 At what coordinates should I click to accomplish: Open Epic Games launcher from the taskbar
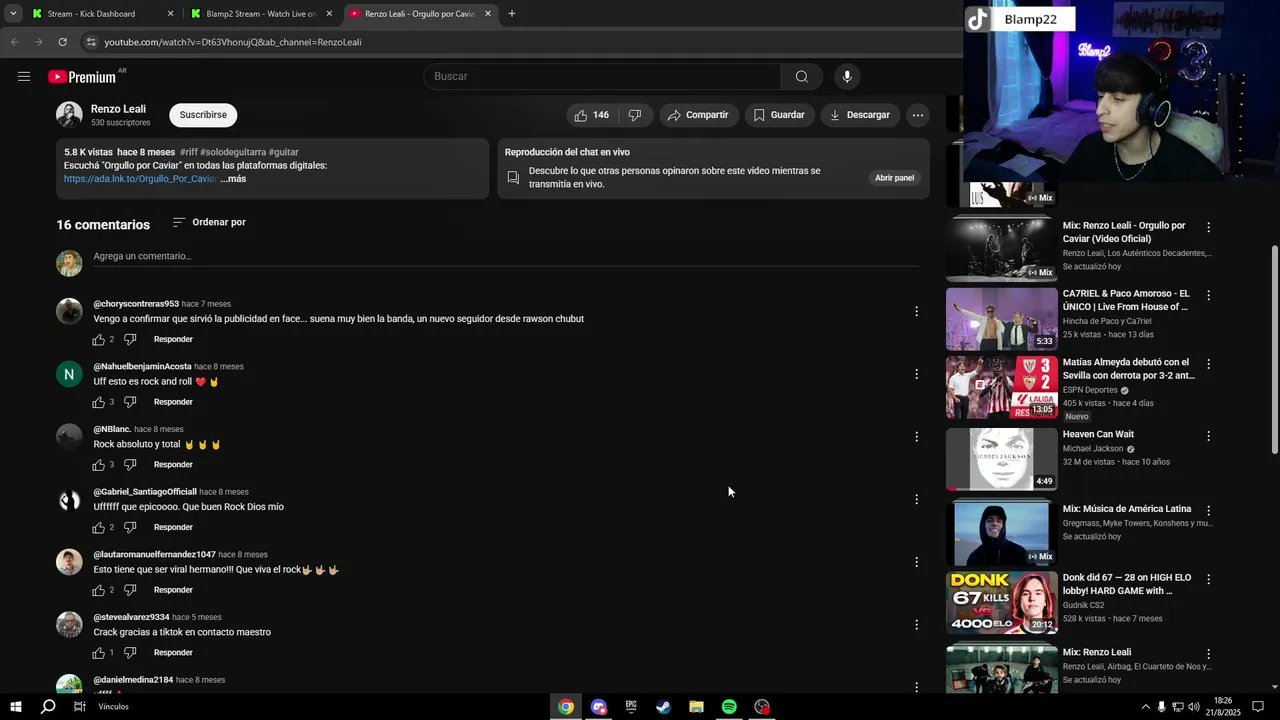click(x=631, y=707)
